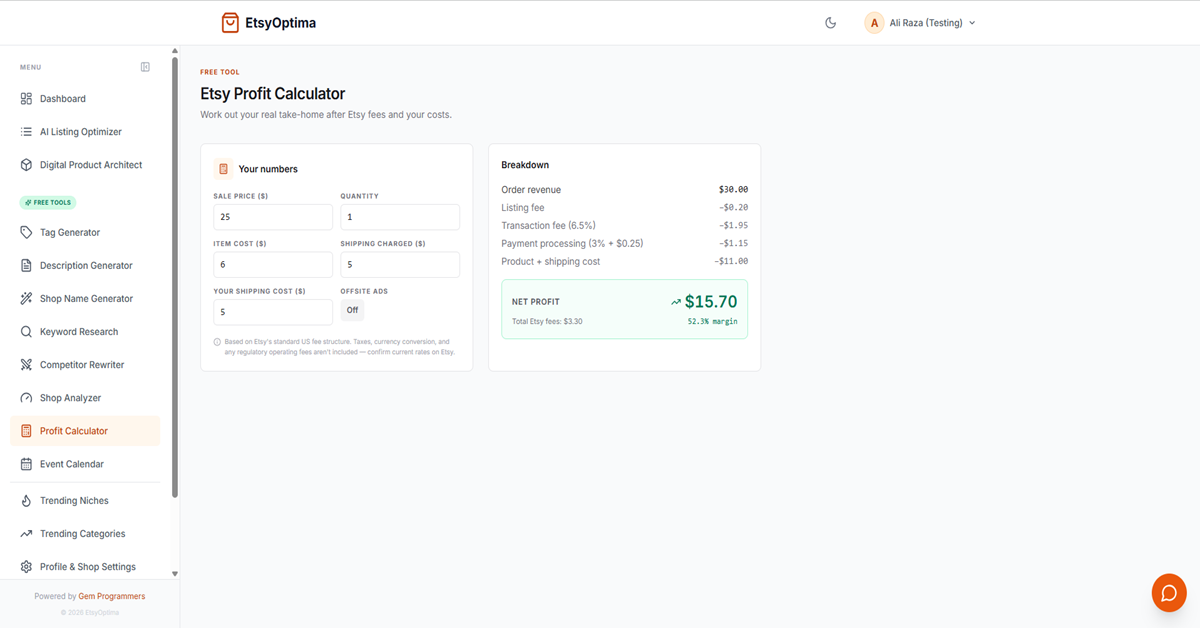Click the Event Calendar icon

26,464
